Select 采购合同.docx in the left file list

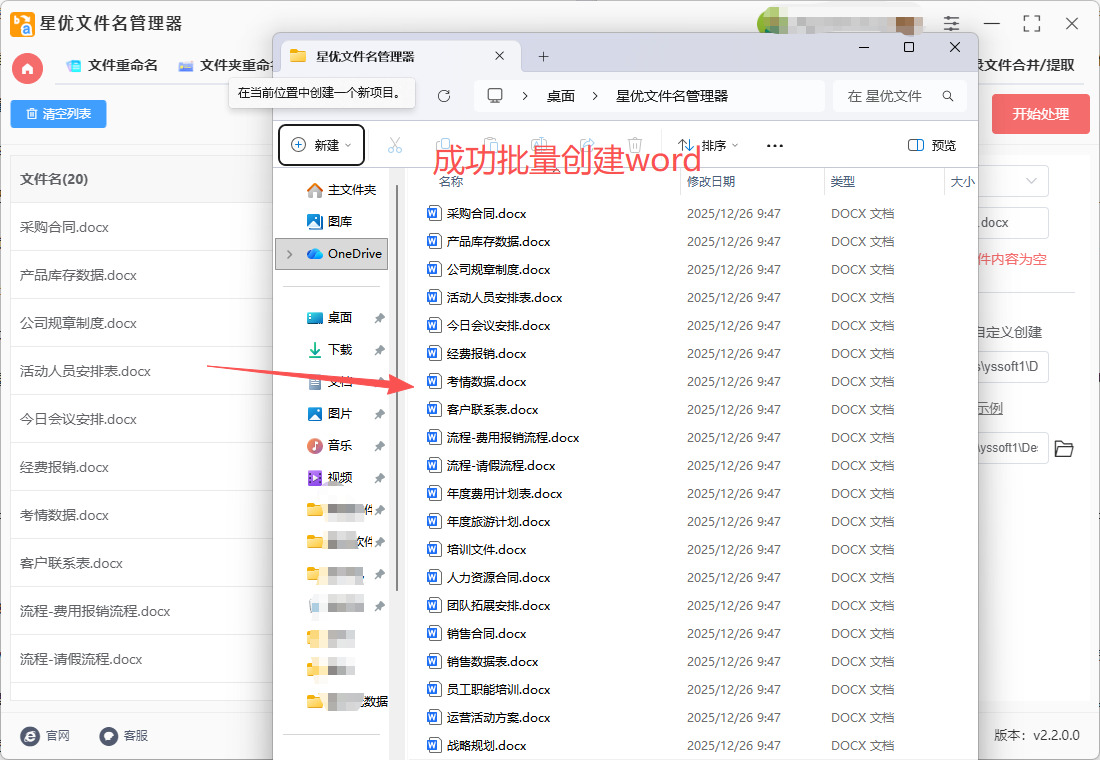pyautogui.click(x=142, y=227)
